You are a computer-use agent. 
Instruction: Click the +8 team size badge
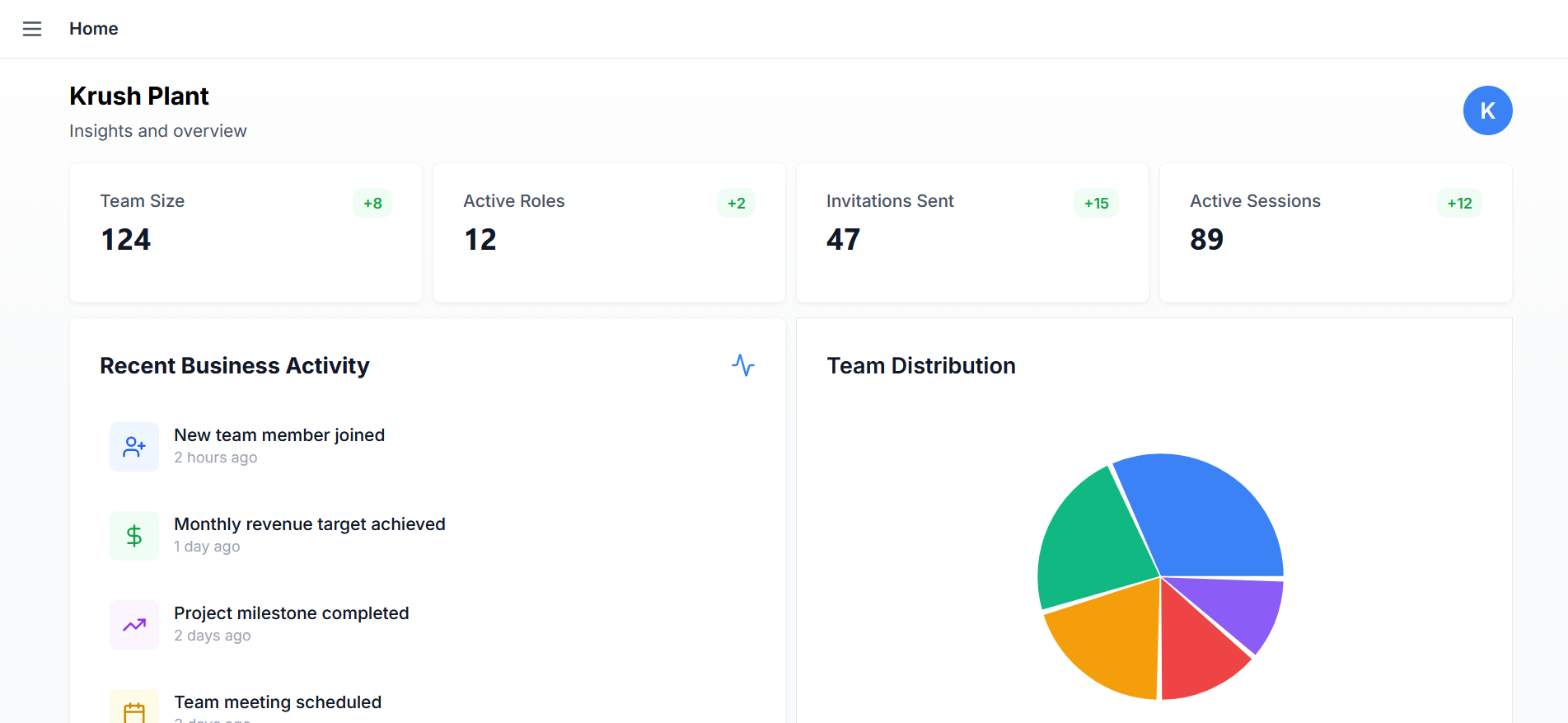click(x=372, y=203)
